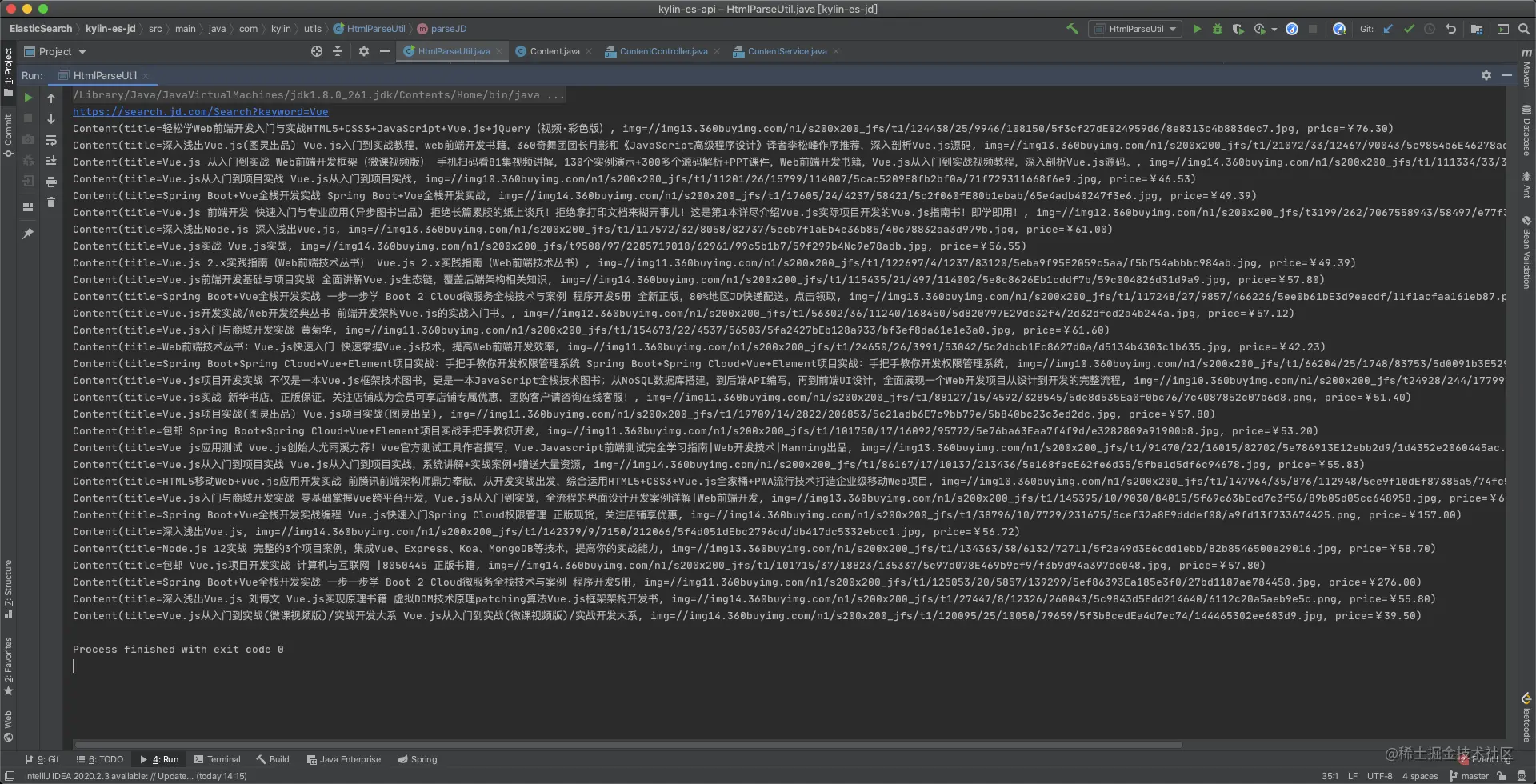The height and width of the screenshot is (784, 1536).
Task: Change UTF-8 file encoding in status bar
Action: (1379, 776)
